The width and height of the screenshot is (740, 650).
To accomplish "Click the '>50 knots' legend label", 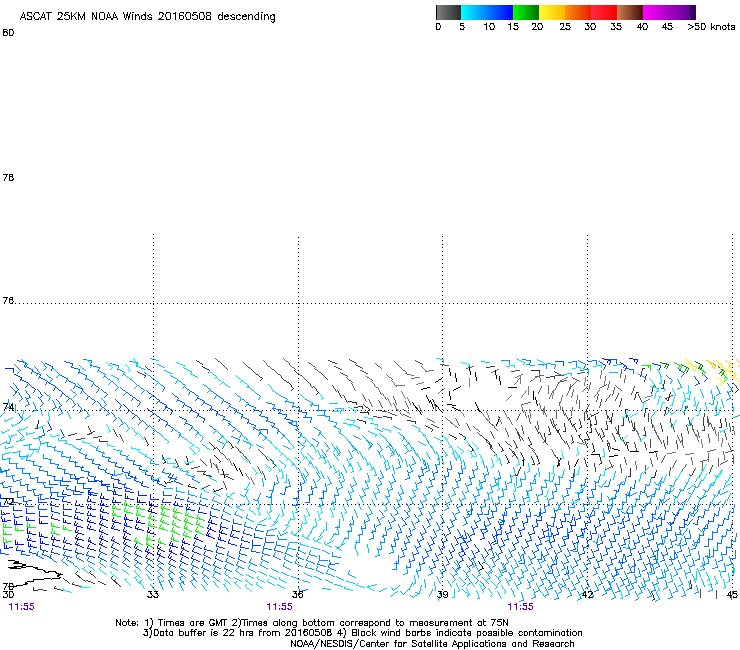I will [x=711, y=27].
